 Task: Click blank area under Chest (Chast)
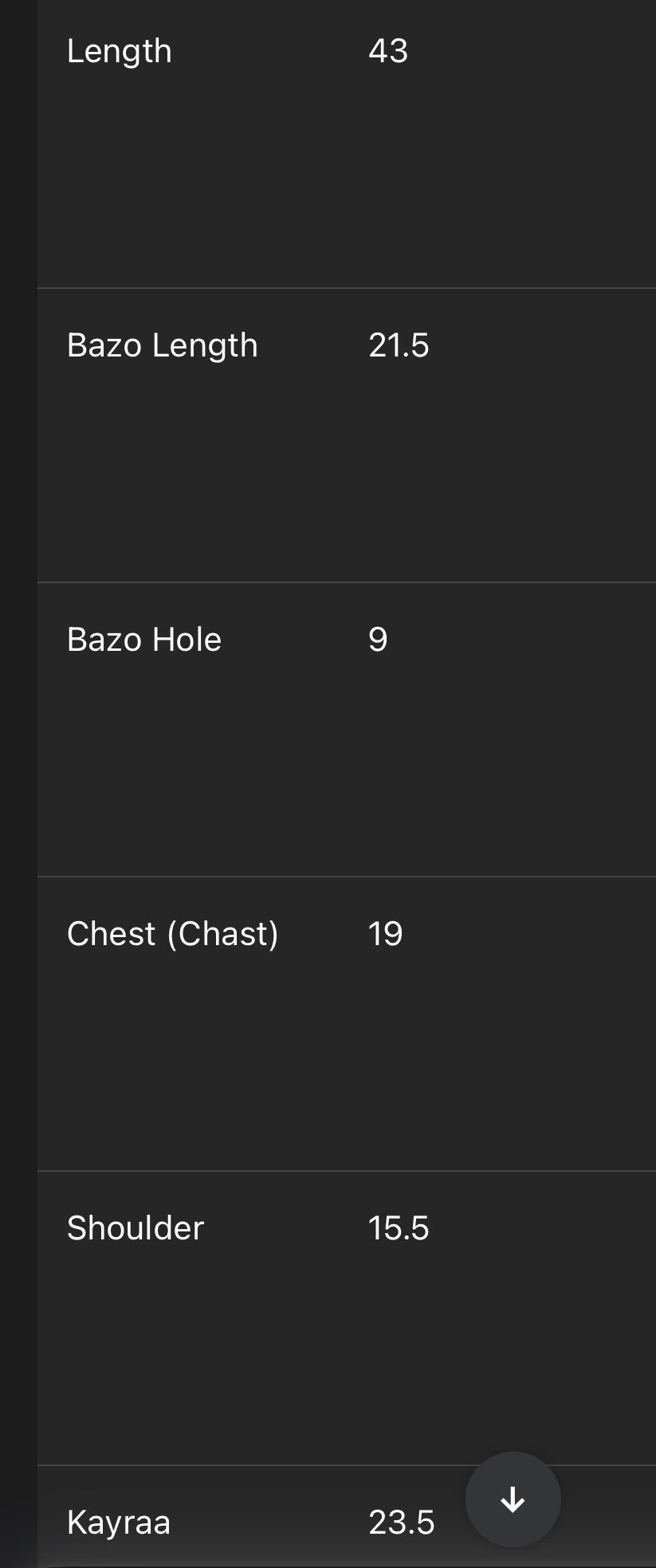point(343,1061)
